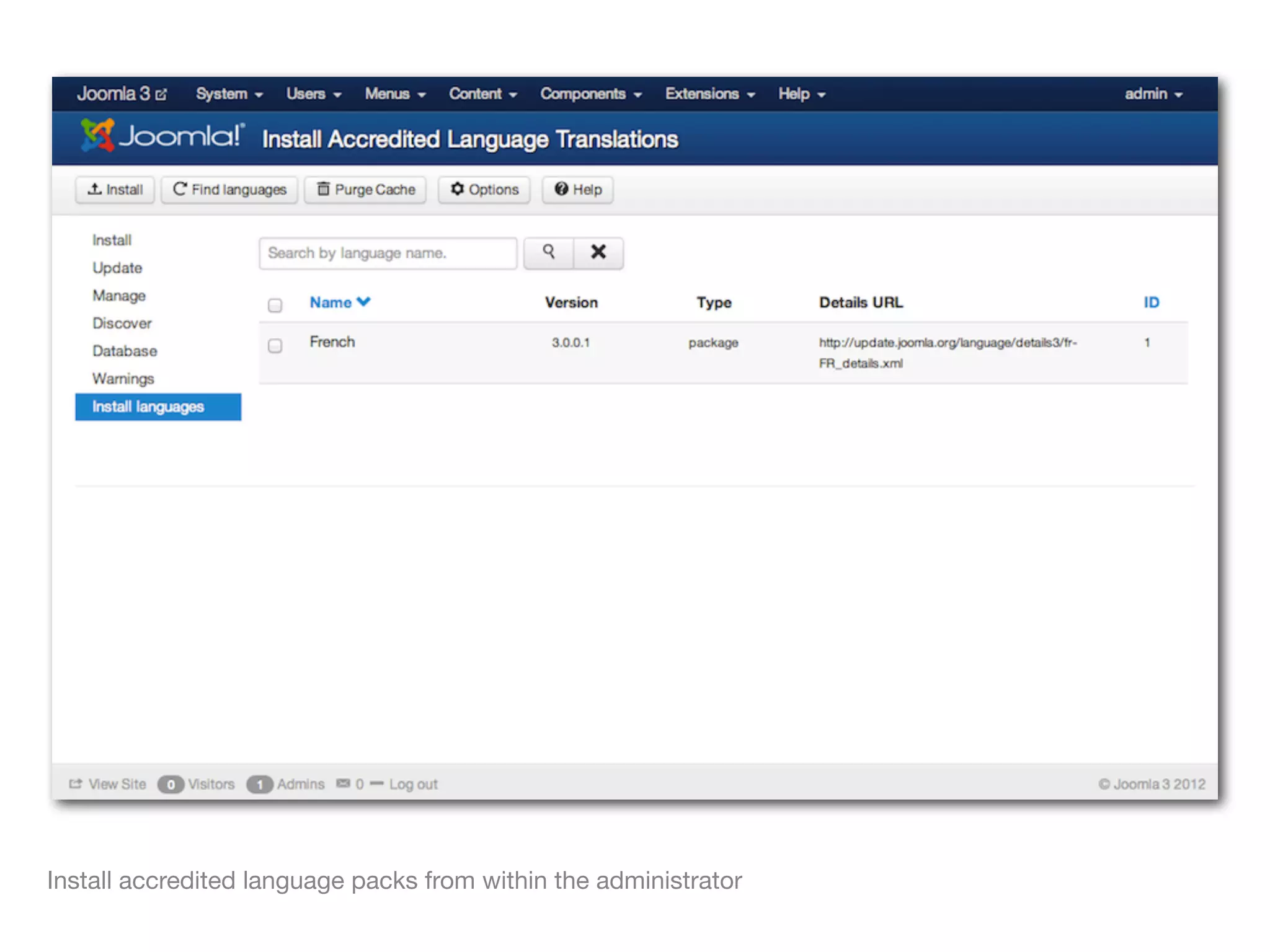The image size is (1270, 952).
Task: Click the Purge Cache button
Action: pos(365,190)
